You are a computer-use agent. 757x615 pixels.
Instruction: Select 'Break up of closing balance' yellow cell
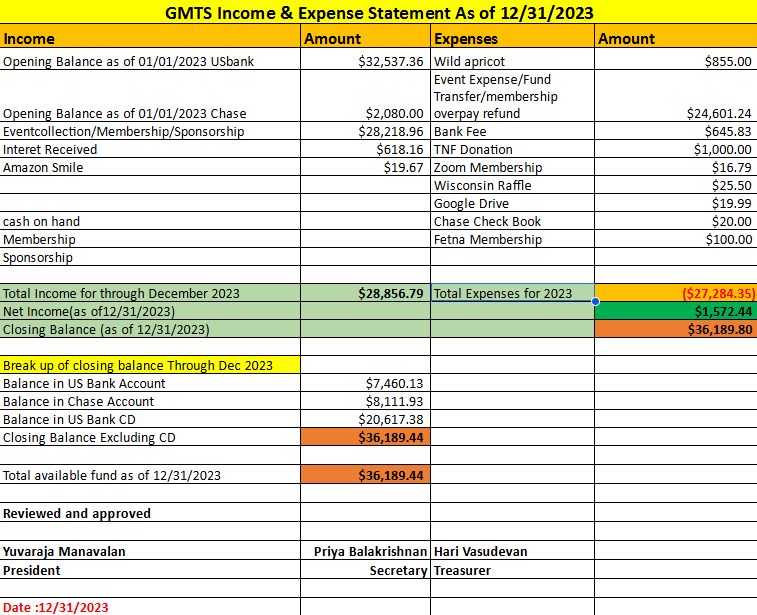(150, 365)
